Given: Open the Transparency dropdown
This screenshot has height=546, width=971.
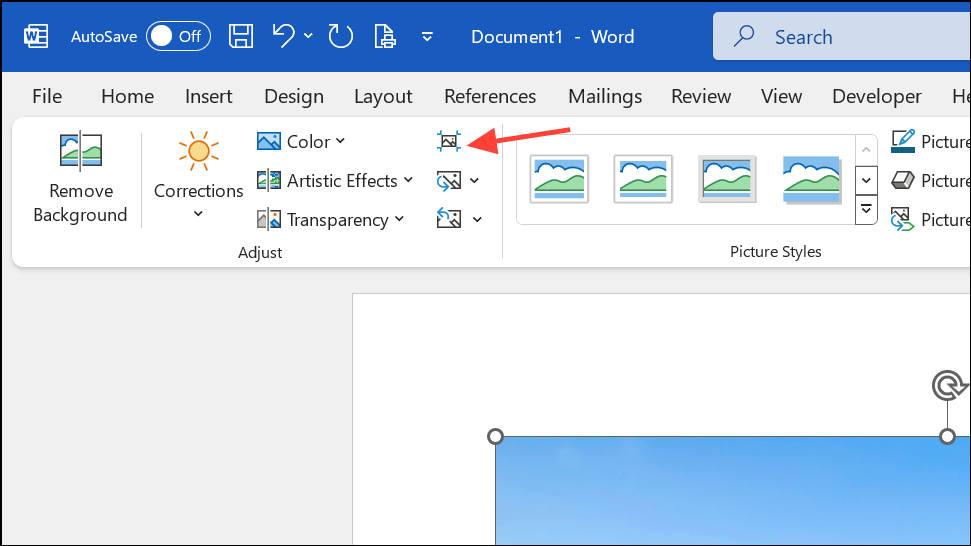Looking at the screenshot, I should coord(331,220).
